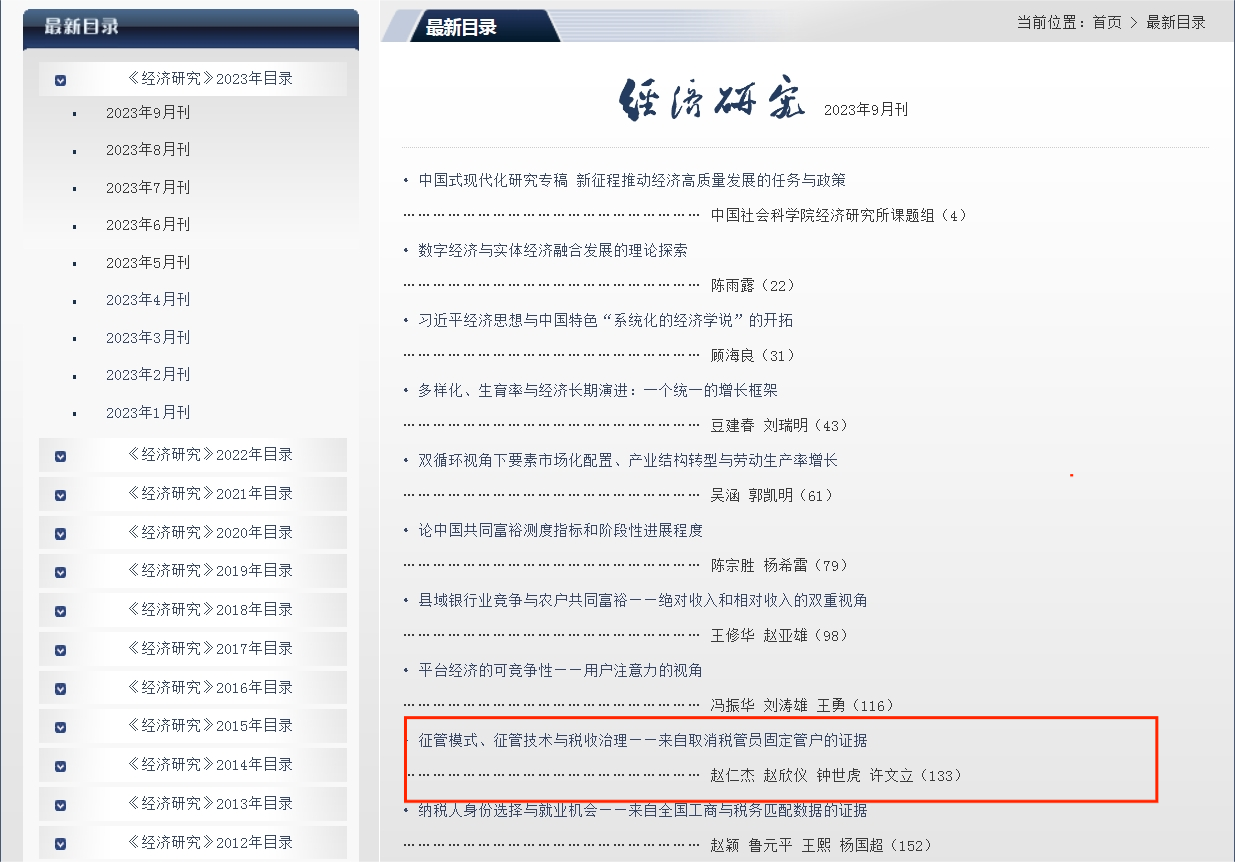This screenshot has width=1235, height=862.
Task: Open article 论中国共同富裕测度指标和阶段性进展程度
Action: [560, 531]
